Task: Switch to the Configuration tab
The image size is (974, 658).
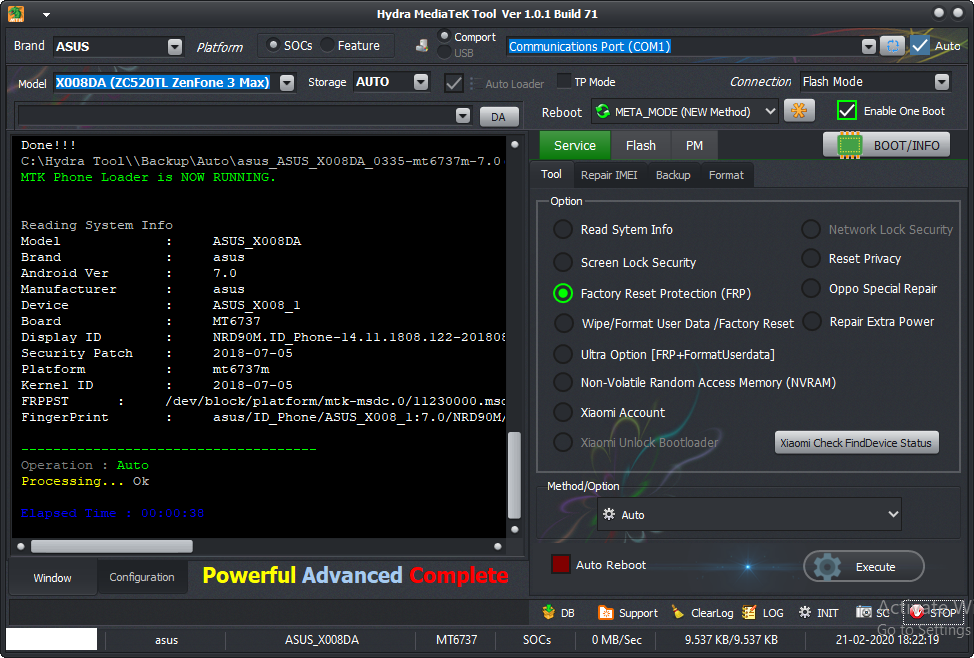Action: pyautogui.click(x=142, y=577)
